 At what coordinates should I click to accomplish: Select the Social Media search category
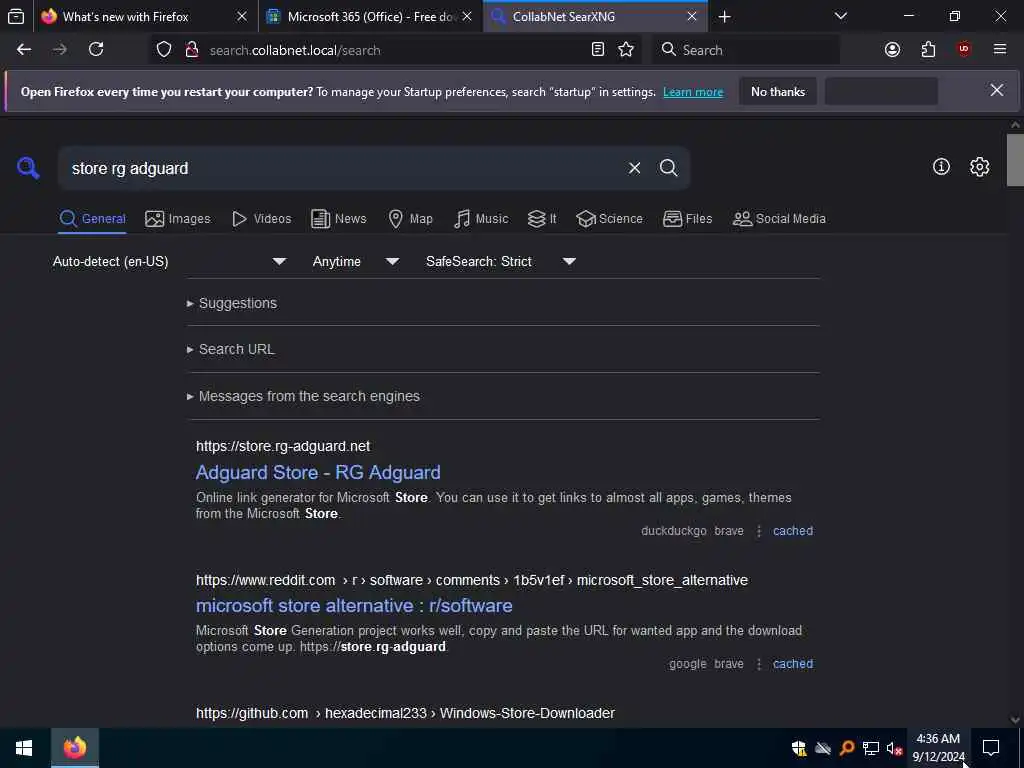tap(779, 219)
